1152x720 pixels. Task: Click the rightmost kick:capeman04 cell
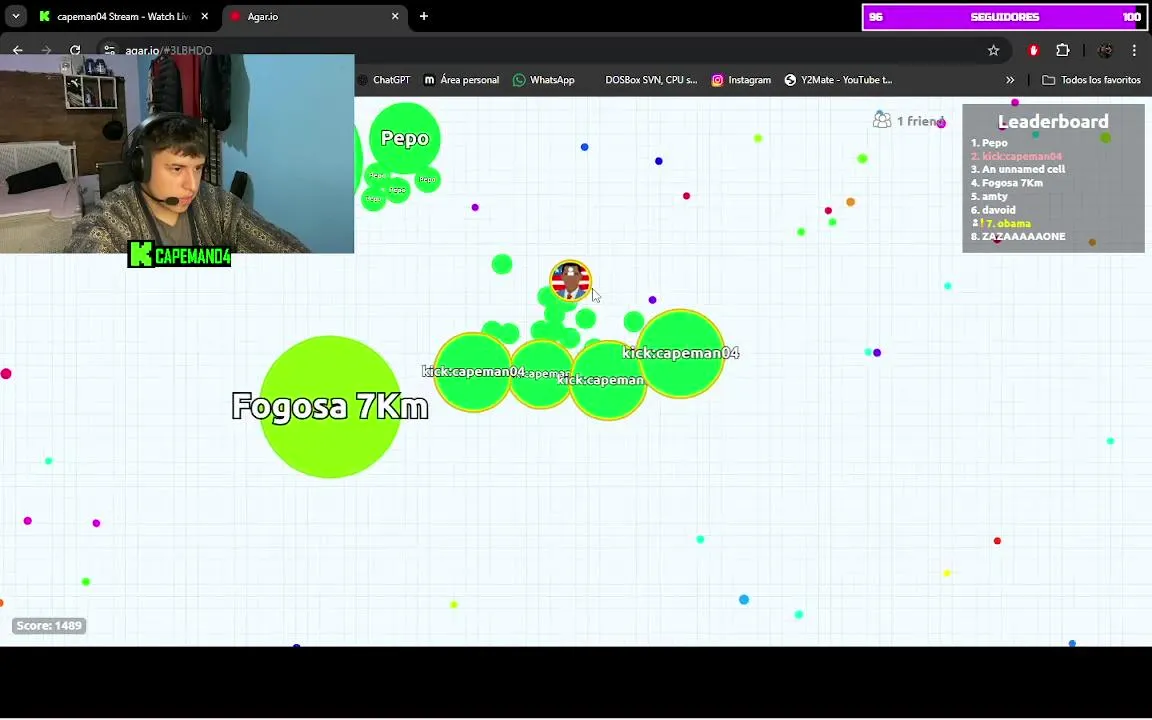[680, 353]
